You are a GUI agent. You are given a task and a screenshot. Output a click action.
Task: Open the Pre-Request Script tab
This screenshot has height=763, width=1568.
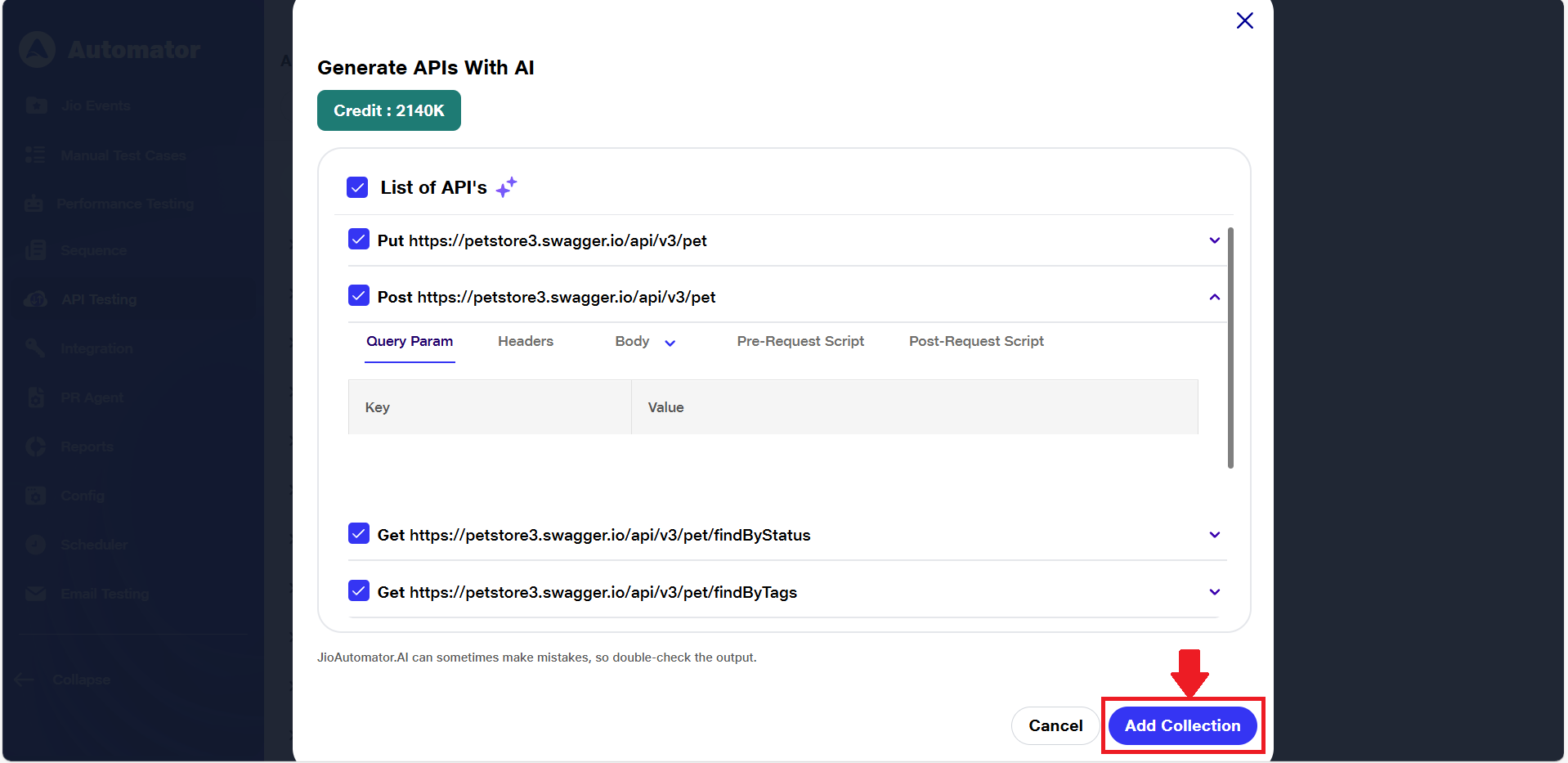(x=800, y=341)
